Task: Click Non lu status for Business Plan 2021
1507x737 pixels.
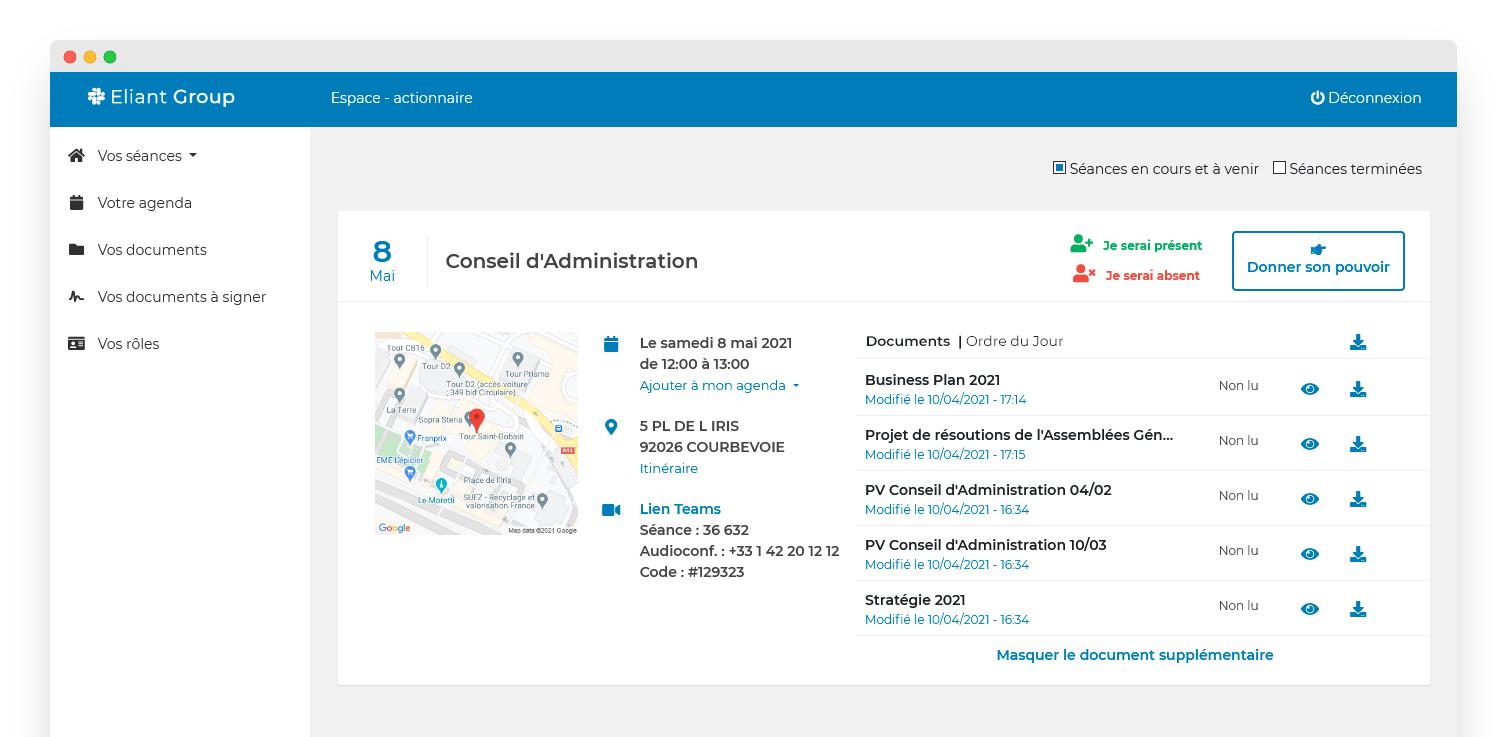Action: tap(1238, 385)
